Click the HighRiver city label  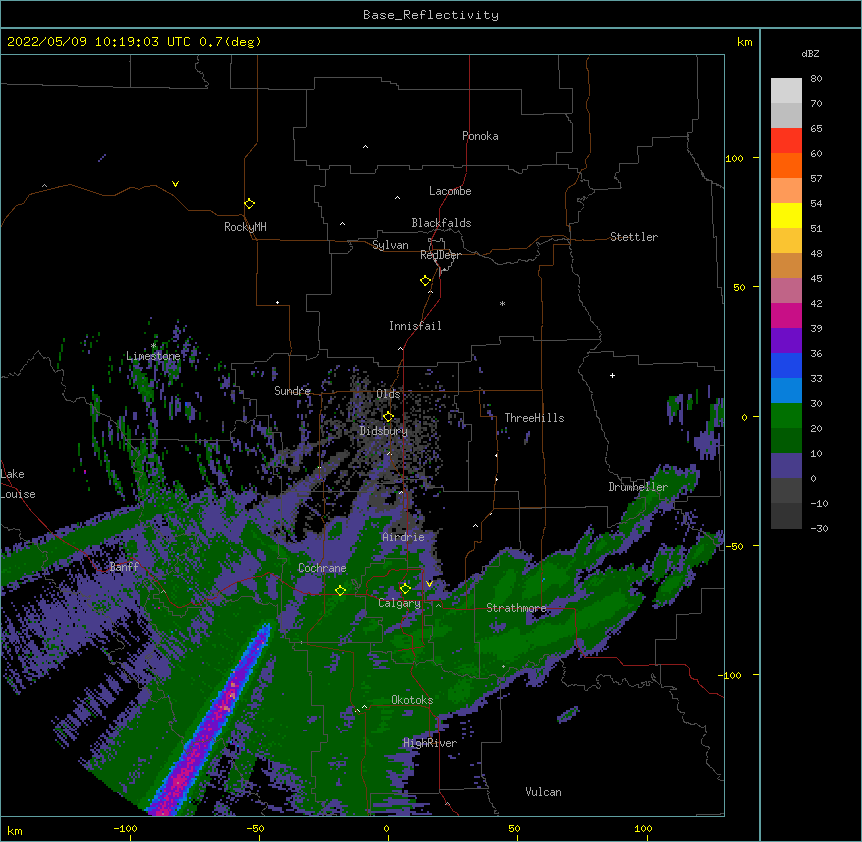[x=430, y=743]
